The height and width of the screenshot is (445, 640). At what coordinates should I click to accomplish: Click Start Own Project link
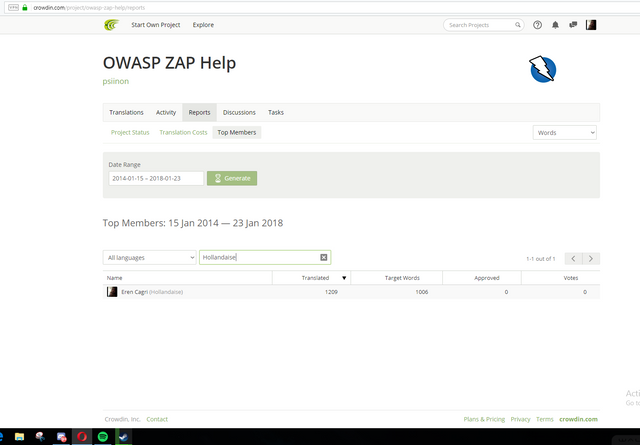(x=156, y=25)
